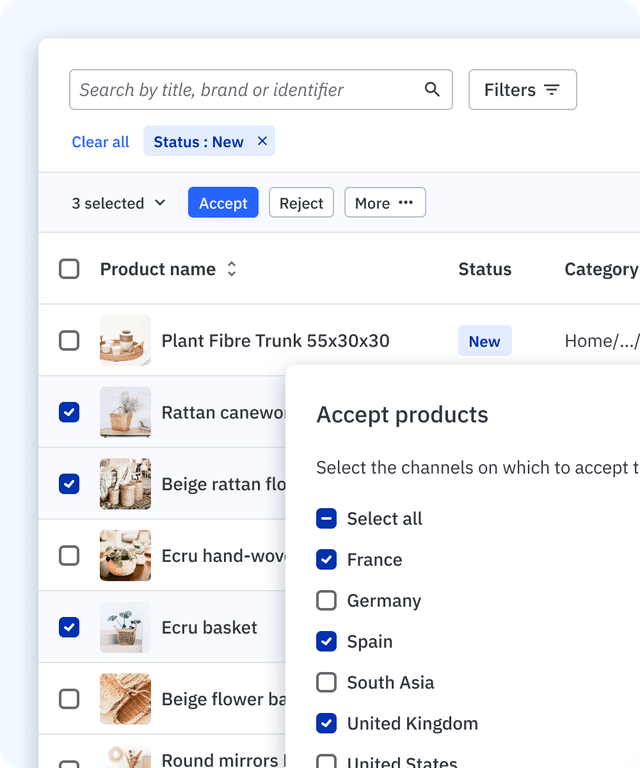Uncheck the United Kingdom channel
640x768 pixels.
(326, 723)
